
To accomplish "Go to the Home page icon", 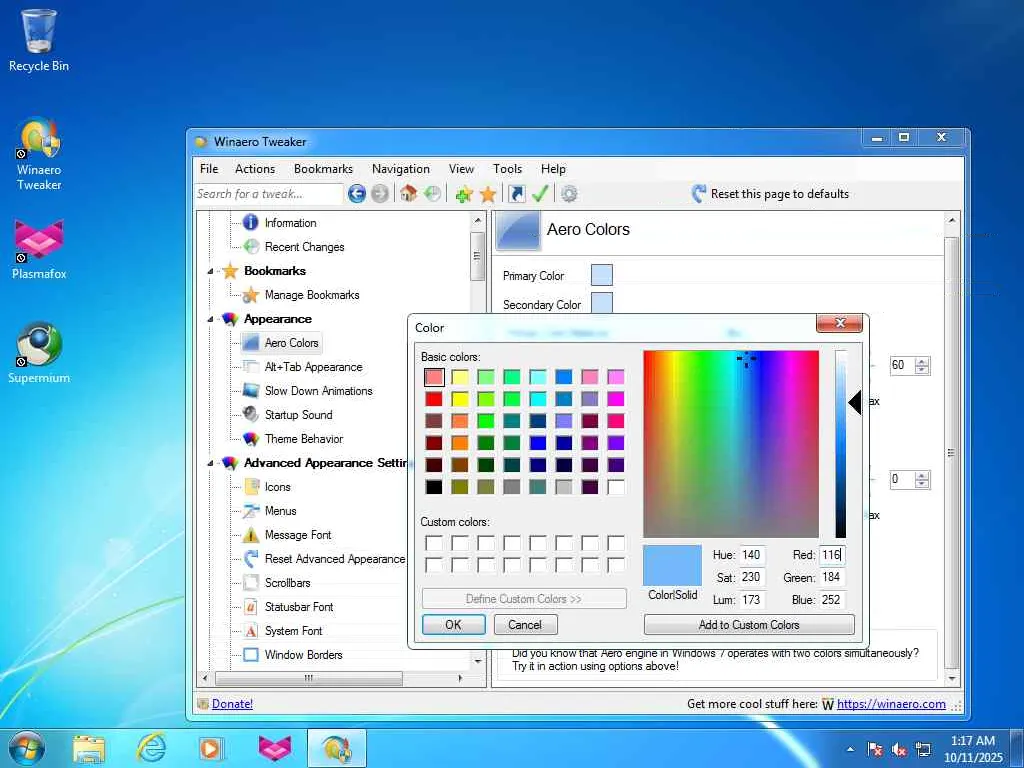I will (x=409, y=193).
